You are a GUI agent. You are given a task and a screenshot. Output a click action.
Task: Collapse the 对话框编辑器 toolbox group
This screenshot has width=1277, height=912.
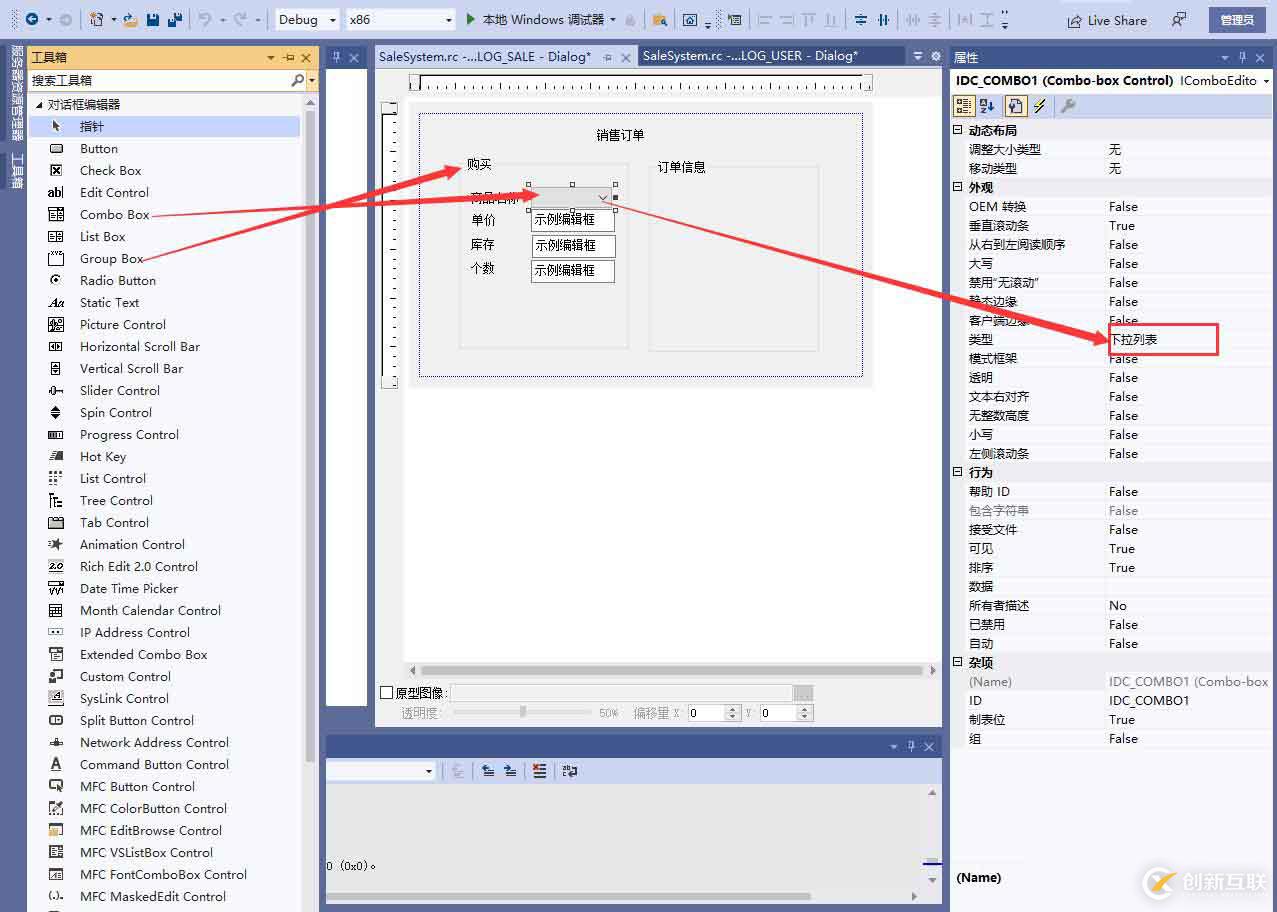pyautogui.click(x=39, y=104)
